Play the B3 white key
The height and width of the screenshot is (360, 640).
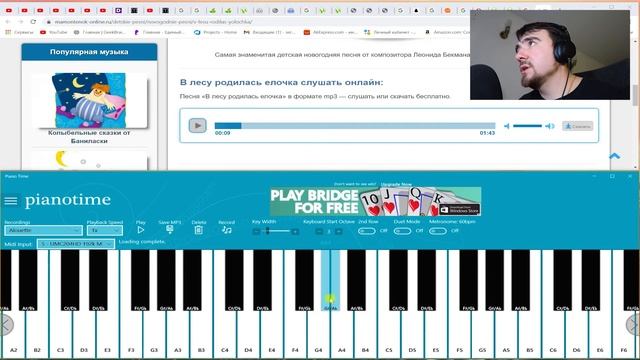tap(201, 335)
